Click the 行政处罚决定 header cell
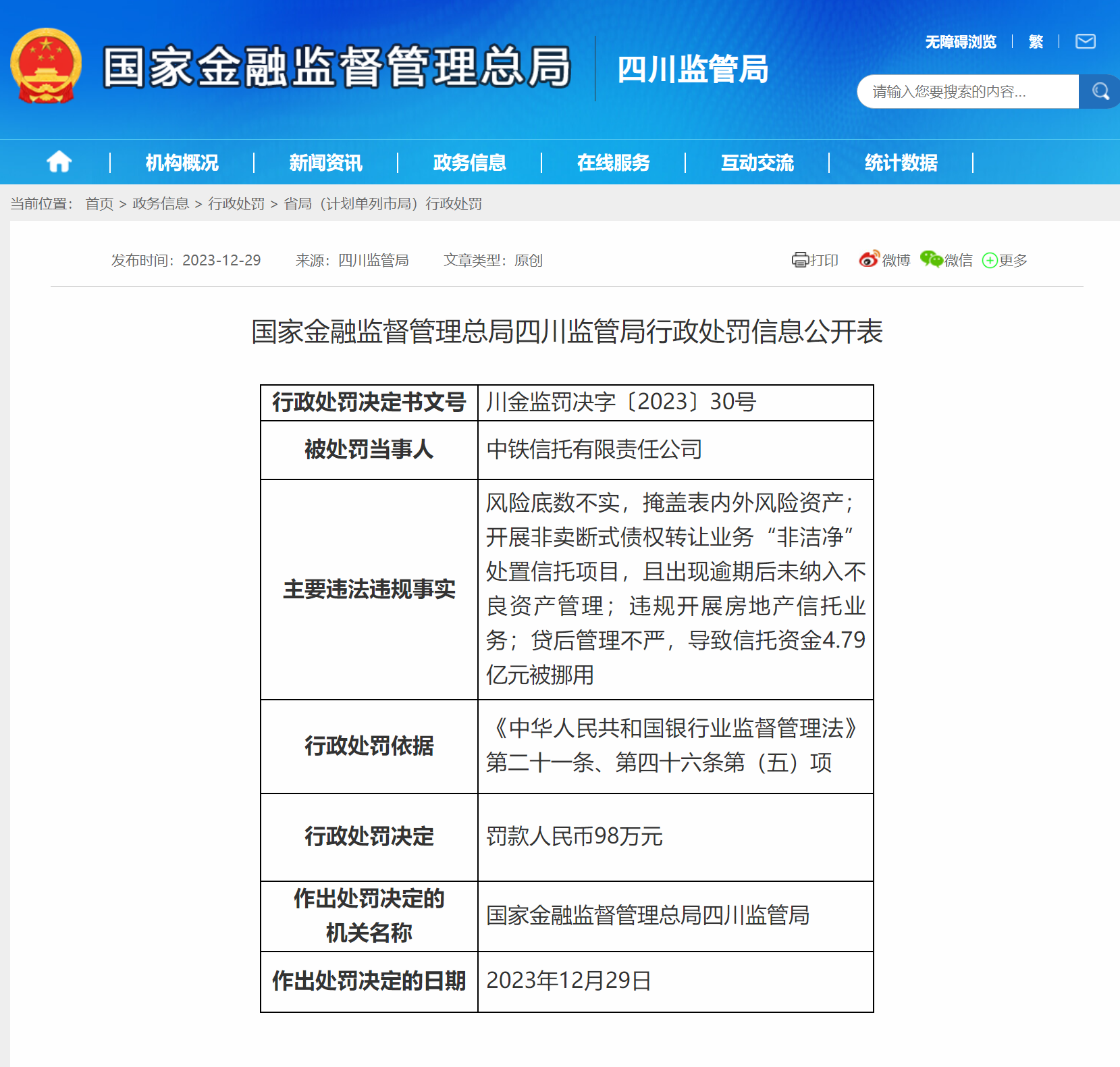1120x1067 pixels. click(369, 837)
